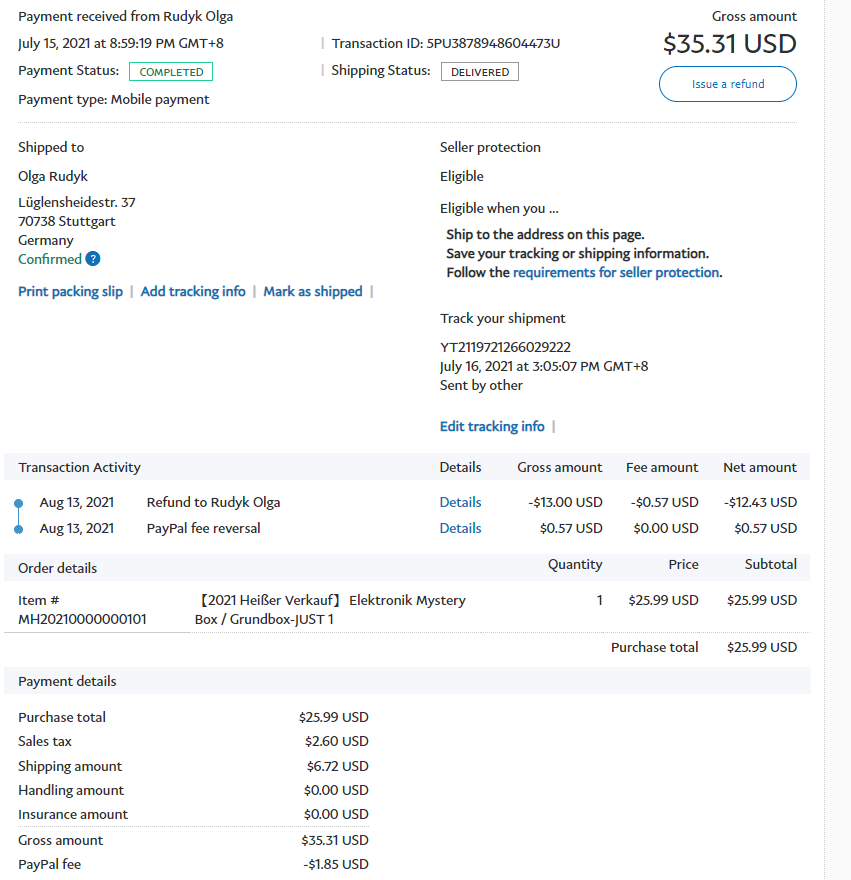Click the Edit tracking info link
851x880 pixels.
(x=492, y=426)
